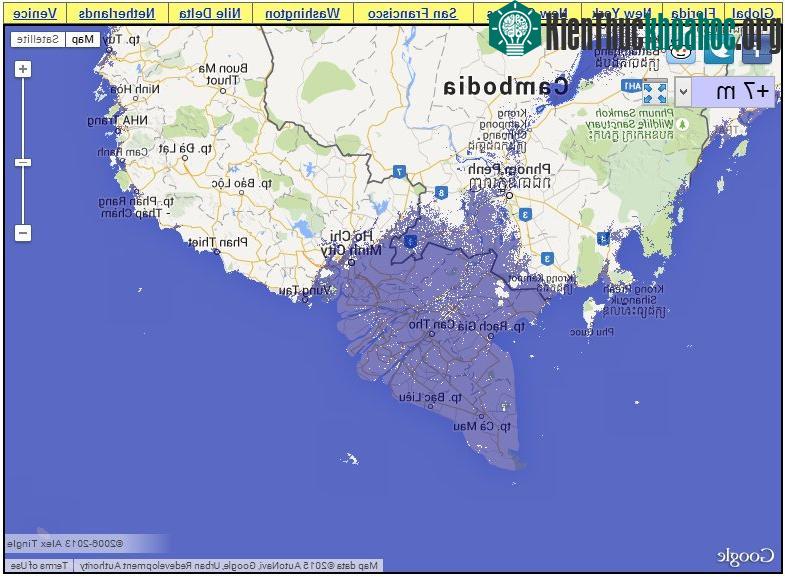
Task: Click the tp. Bac Lieu label
Action: tap(431, 398)
